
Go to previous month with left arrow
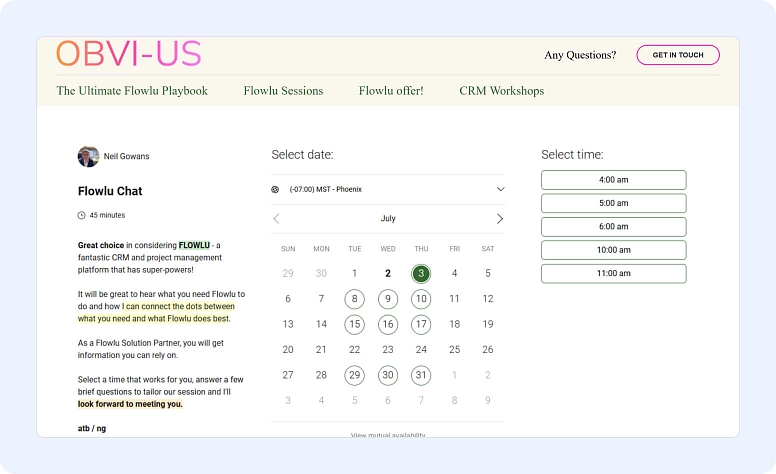point(277,218)
